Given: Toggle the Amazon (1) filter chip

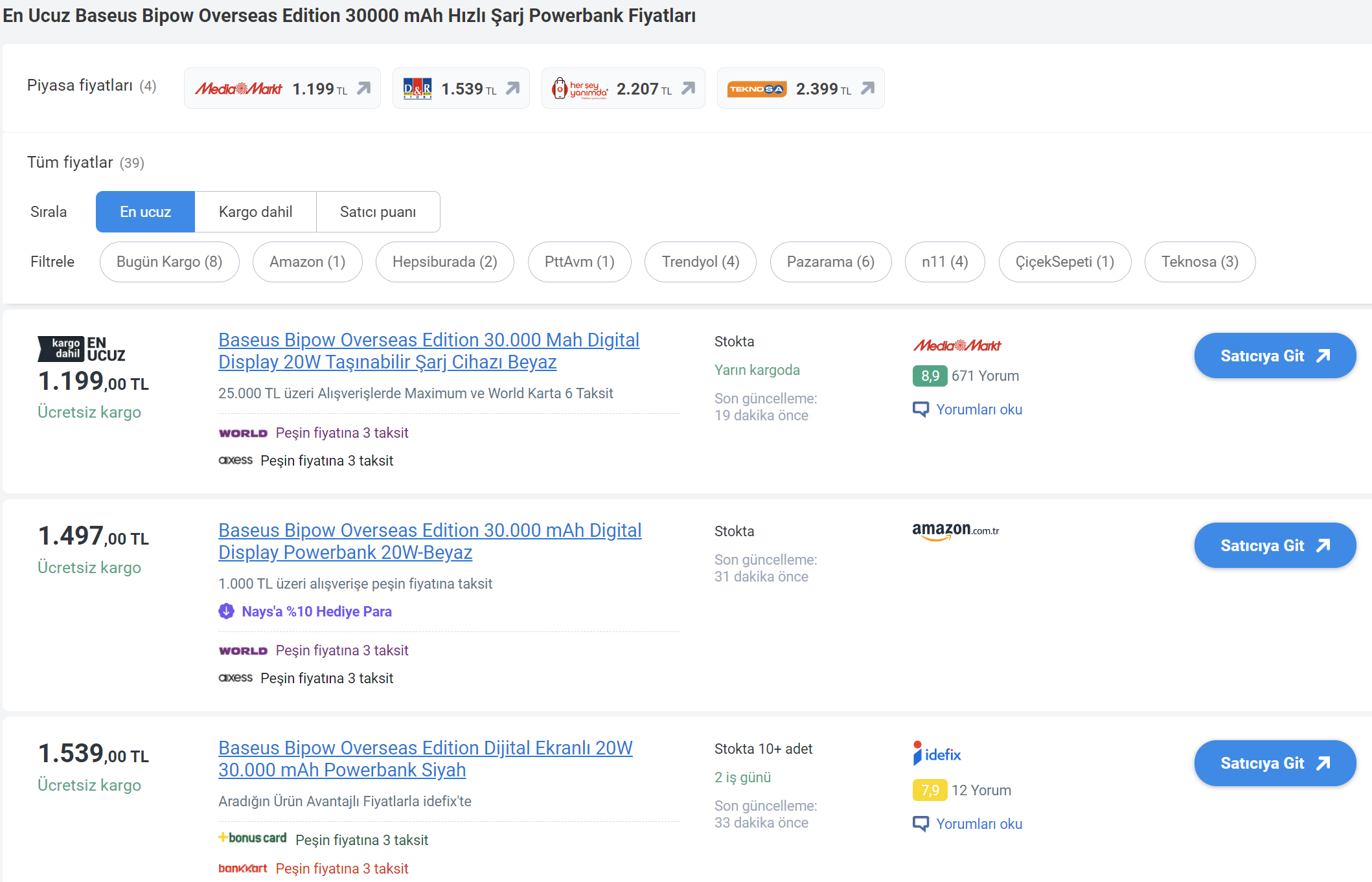Looking at the screenshot, I should click(307, 262).
